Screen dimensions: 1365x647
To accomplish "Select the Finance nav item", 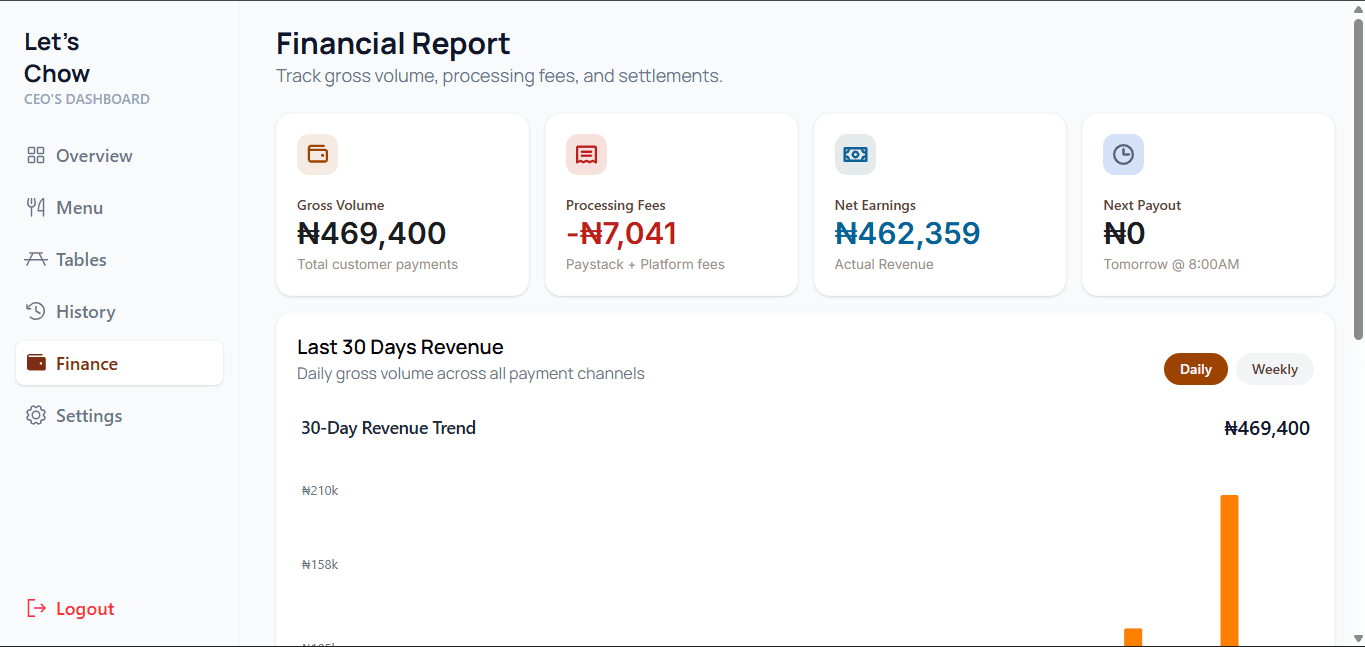I will click(119, 363).
